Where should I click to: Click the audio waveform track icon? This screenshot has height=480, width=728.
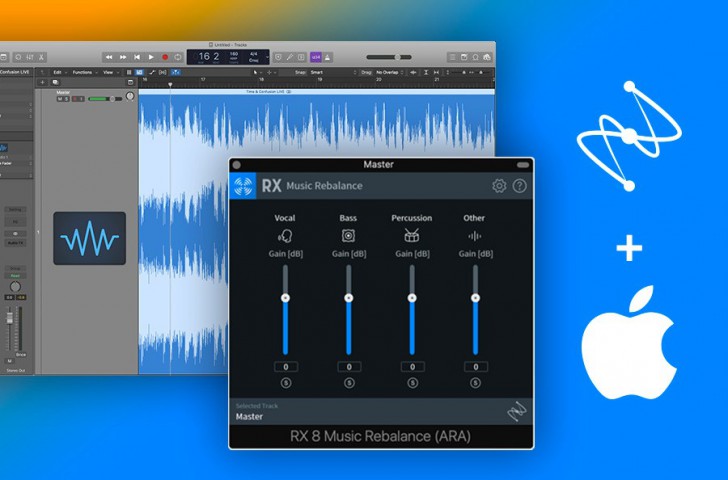90,239
